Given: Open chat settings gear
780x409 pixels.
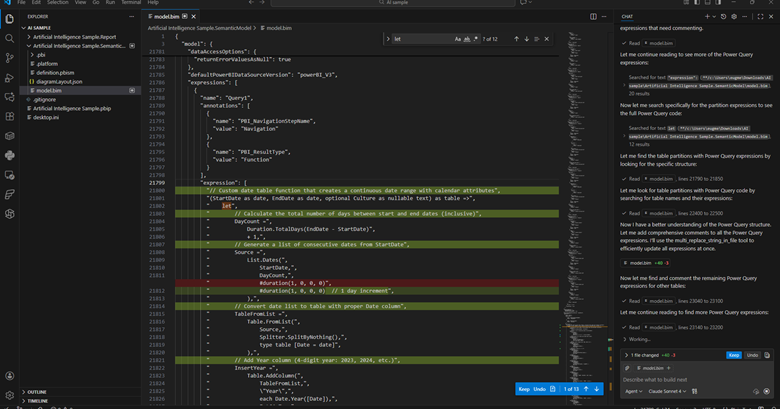Looking at the screenshot, I should [x=734, y=16].
